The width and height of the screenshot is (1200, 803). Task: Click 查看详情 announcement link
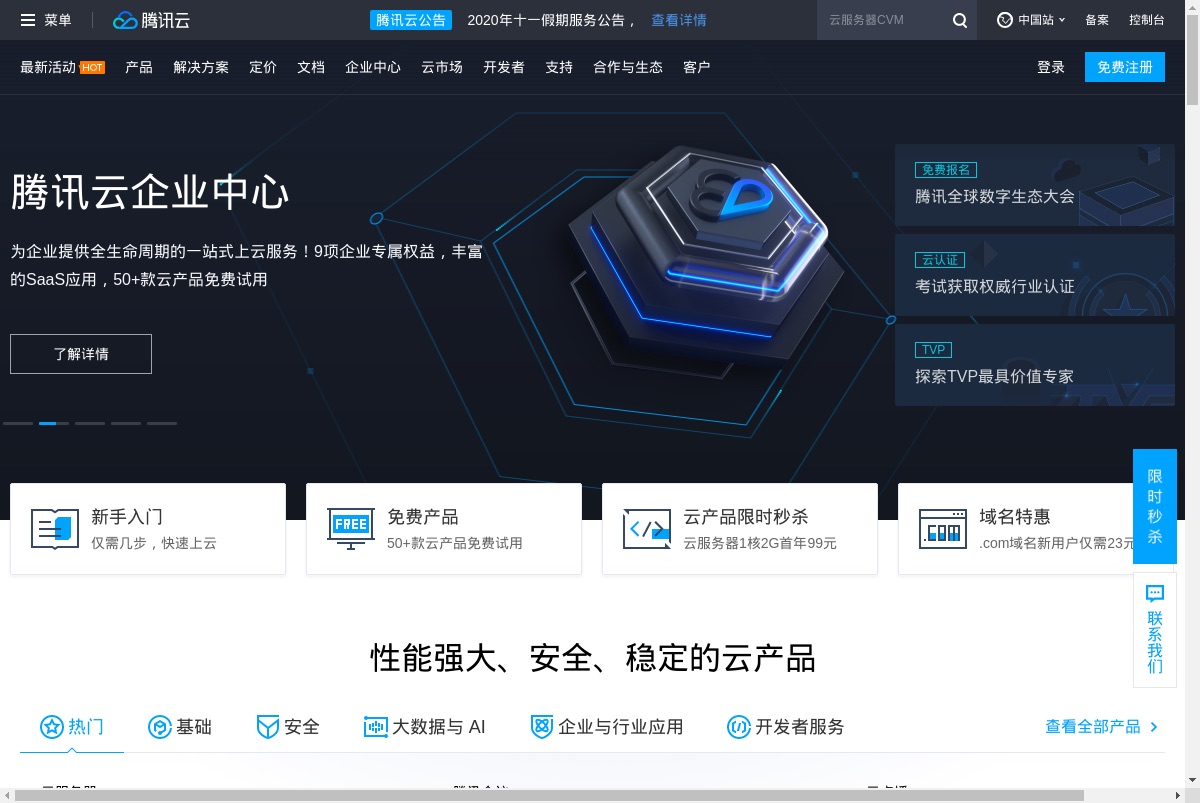pyautogui.click(x=679, y=20)
